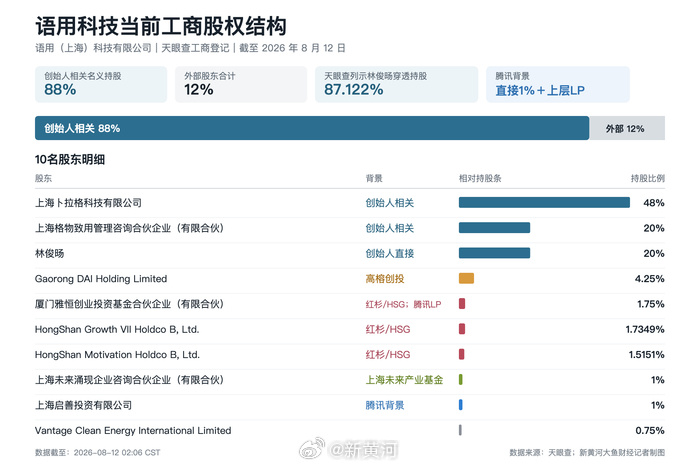
Task: Click the 上海未来产业基金 background label
Action: (404, 380)
